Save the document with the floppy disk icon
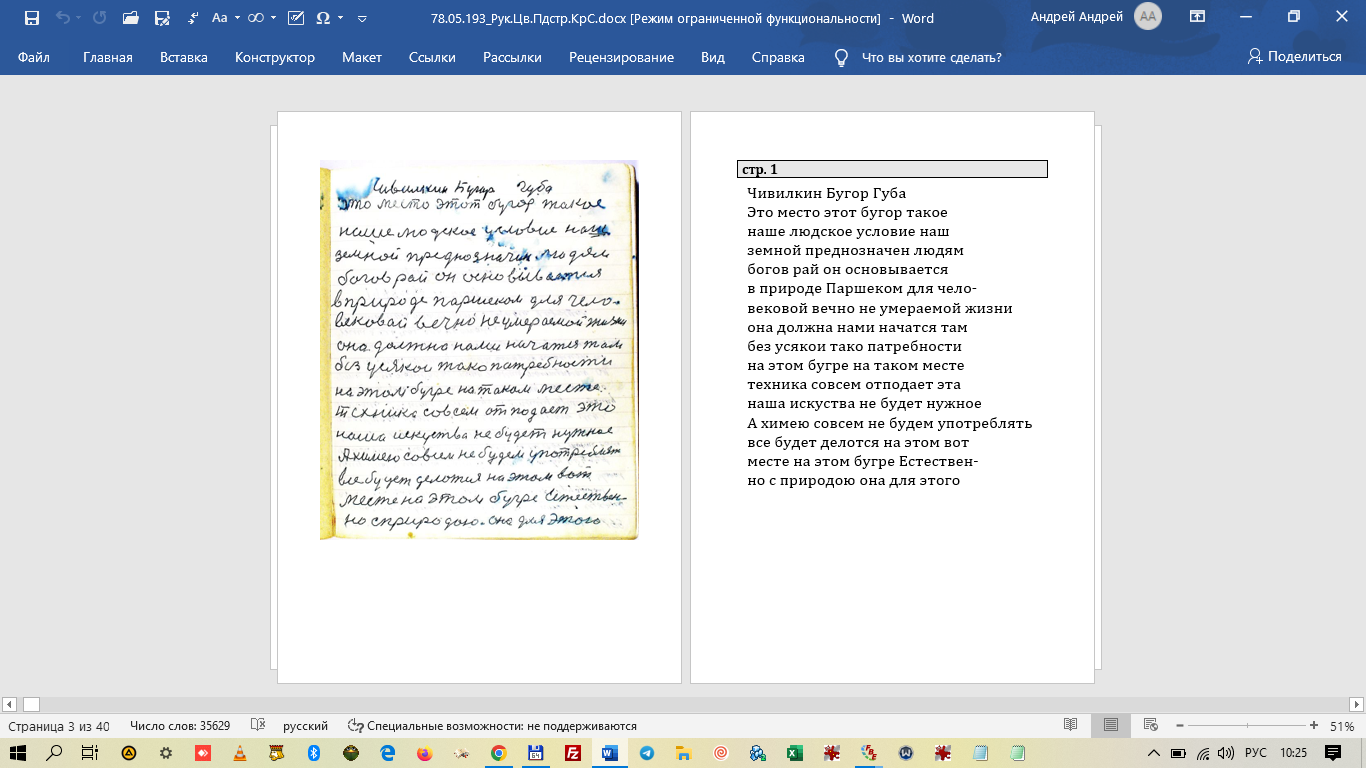The width and height of the screenshot is (1366, 768). [31, 18]
